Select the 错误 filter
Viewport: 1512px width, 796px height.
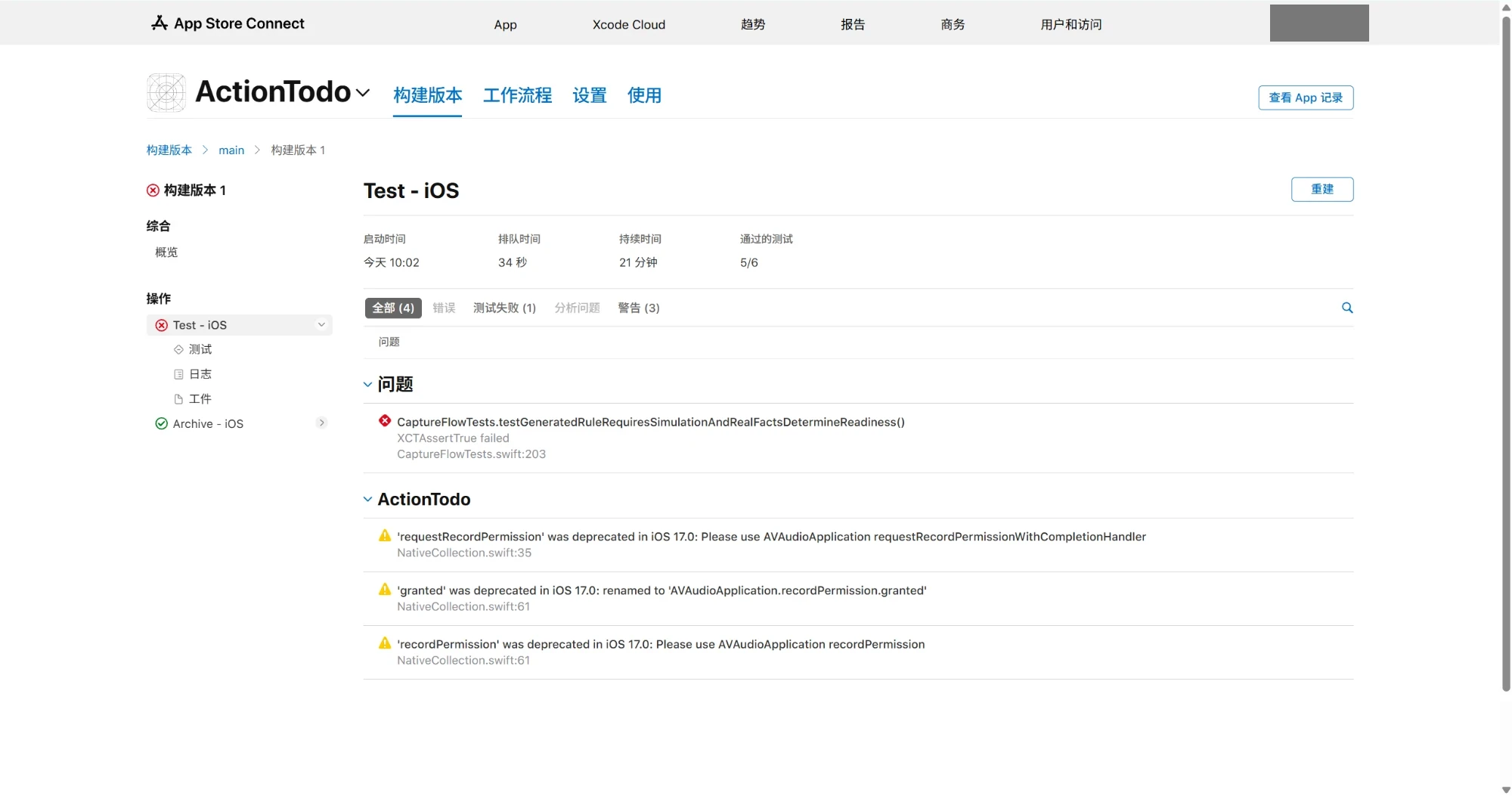(444, 308)
